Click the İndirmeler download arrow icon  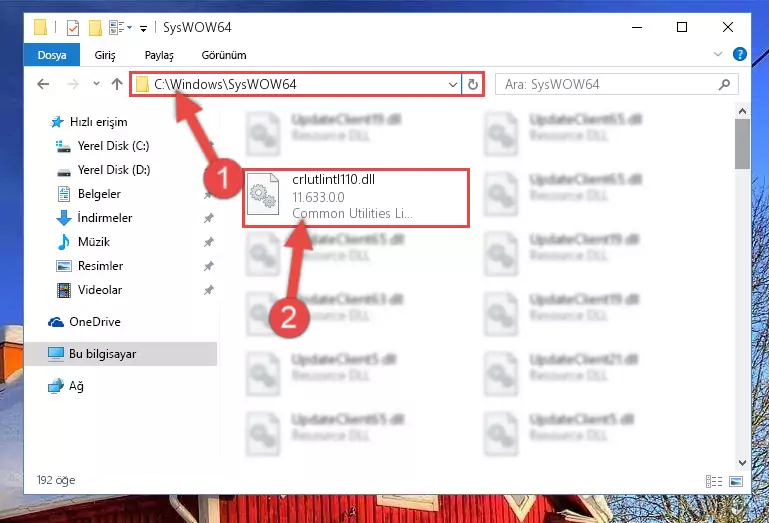64,218
